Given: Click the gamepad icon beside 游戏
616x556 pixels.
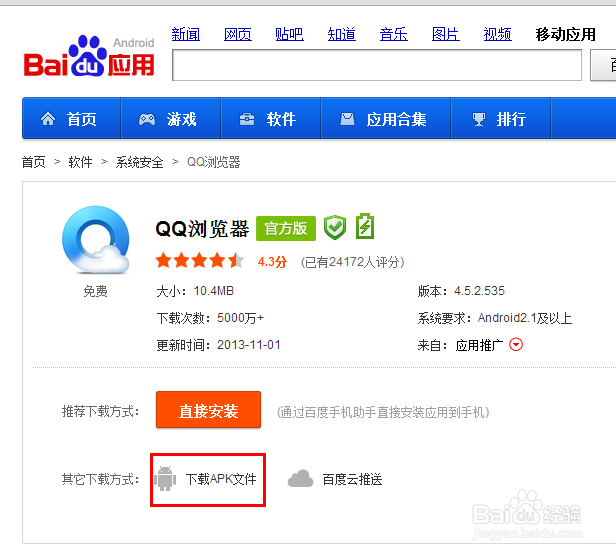Looking at the screenshot, I should 147,119.
